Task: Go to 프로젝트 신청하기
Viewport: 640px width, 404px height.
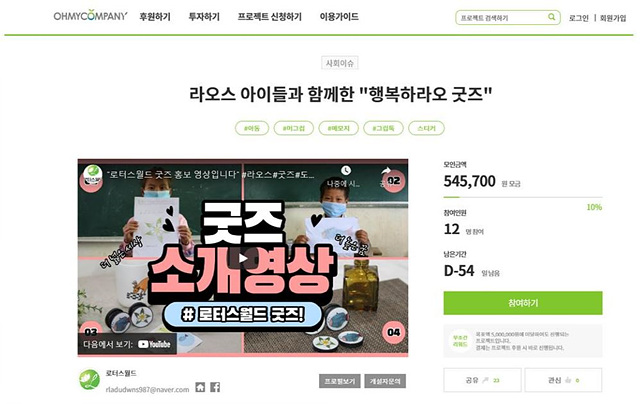Action: click(269, 17)
